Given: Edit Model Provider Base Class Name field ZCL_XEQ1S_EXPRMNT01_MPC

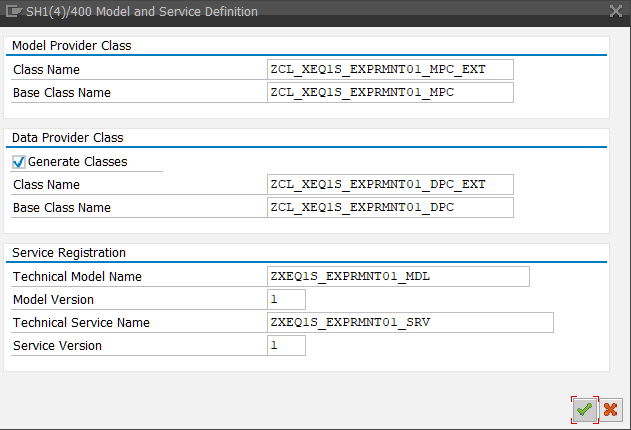Looking at the screenshot, I should (x=390, y=93).
